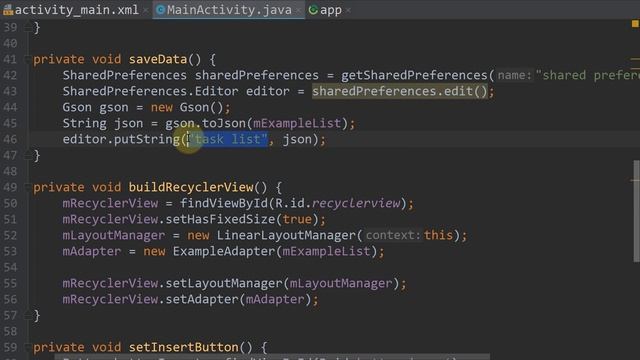
Task: Click the this keyword on line 52
Action: [x=438, y=235]
